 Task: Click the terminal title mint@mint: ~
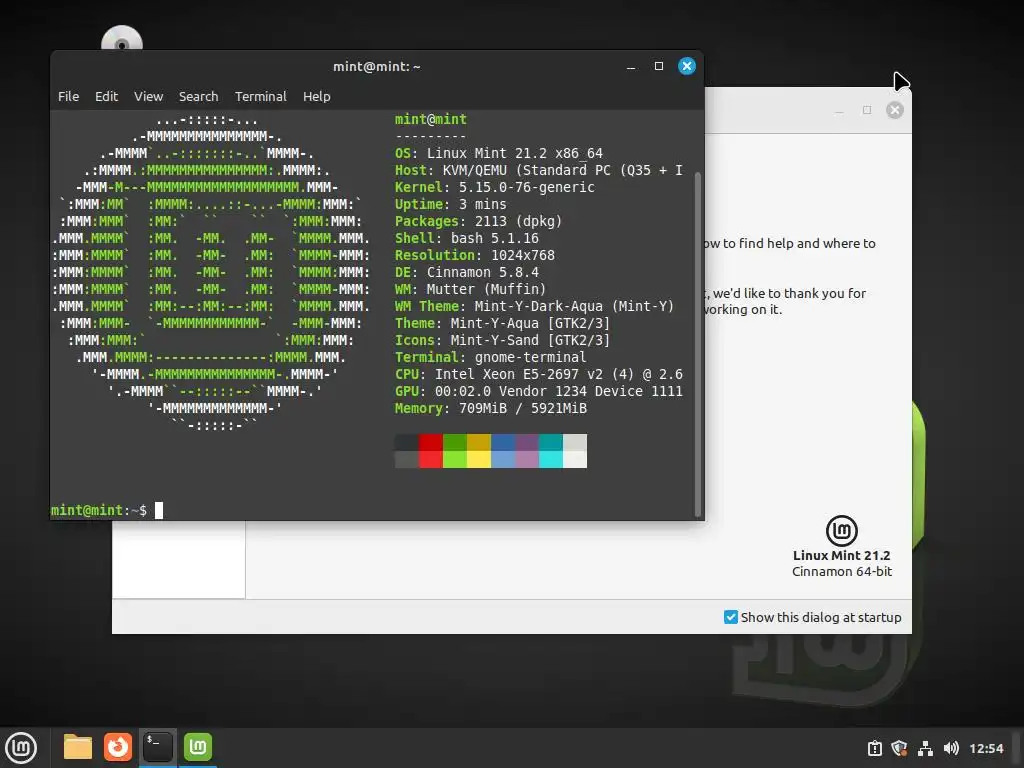click(376, 67)
